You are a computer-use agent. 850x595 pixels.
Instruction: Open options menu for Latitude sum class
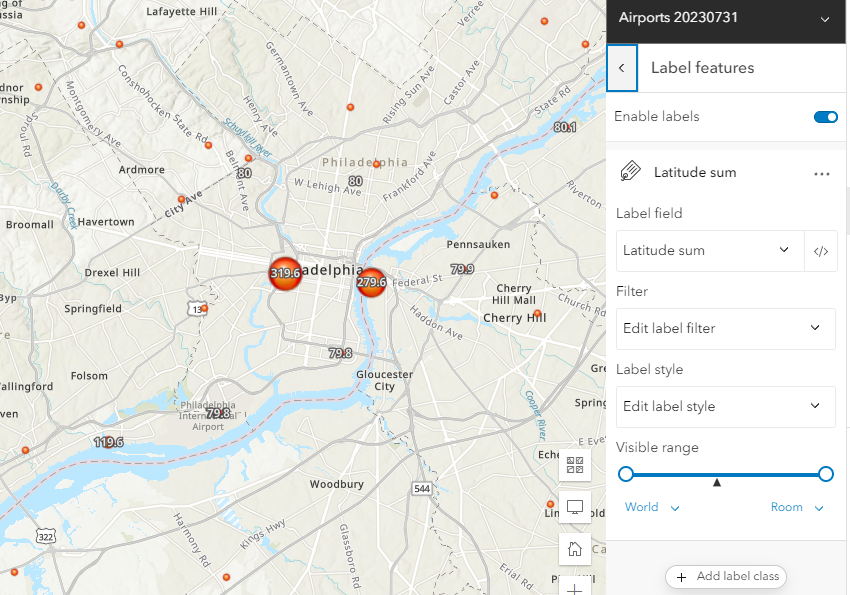822,174
